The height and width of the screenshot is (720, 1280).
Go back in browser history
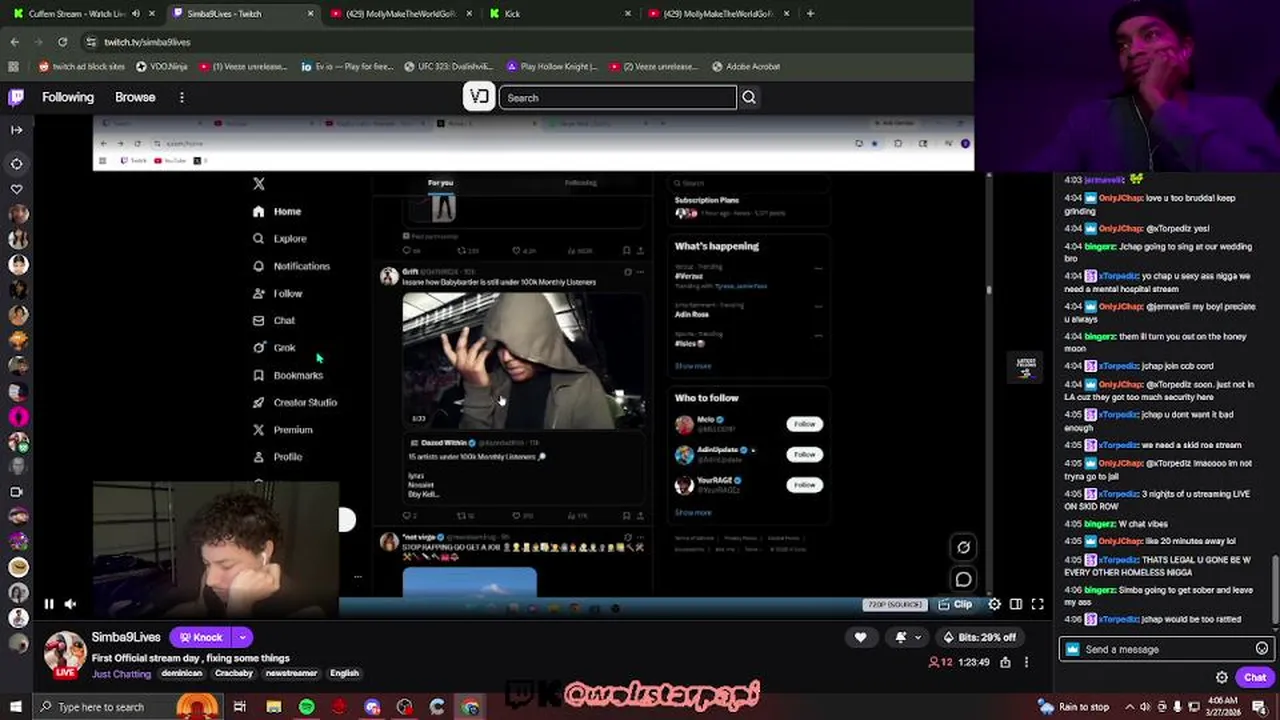pos(14,42)
